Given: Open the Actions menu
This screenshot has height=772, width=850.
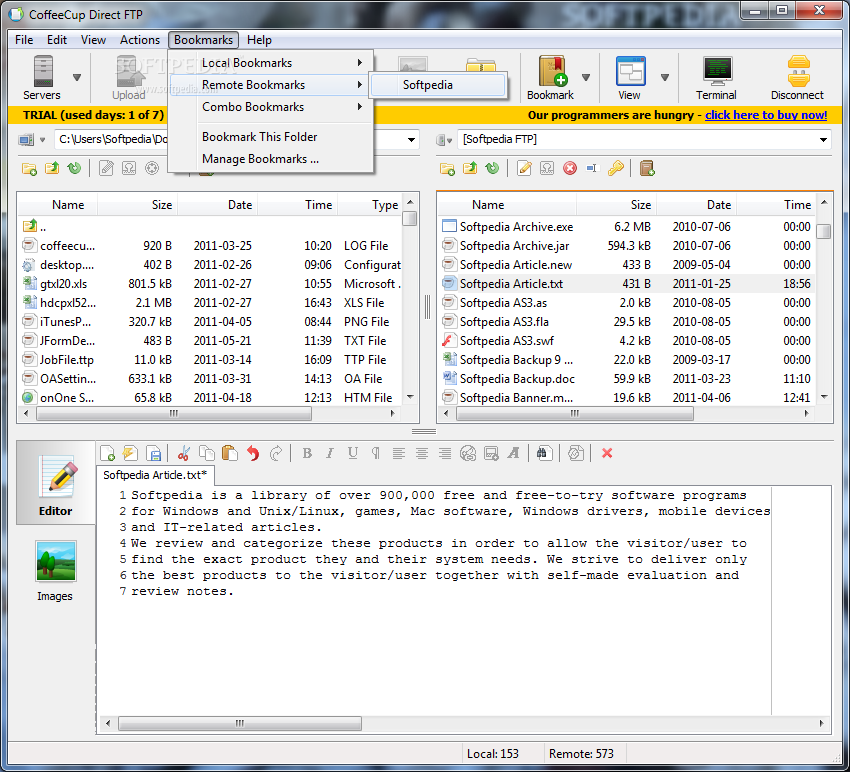Looking at the screenshot, I should point(140,40).
